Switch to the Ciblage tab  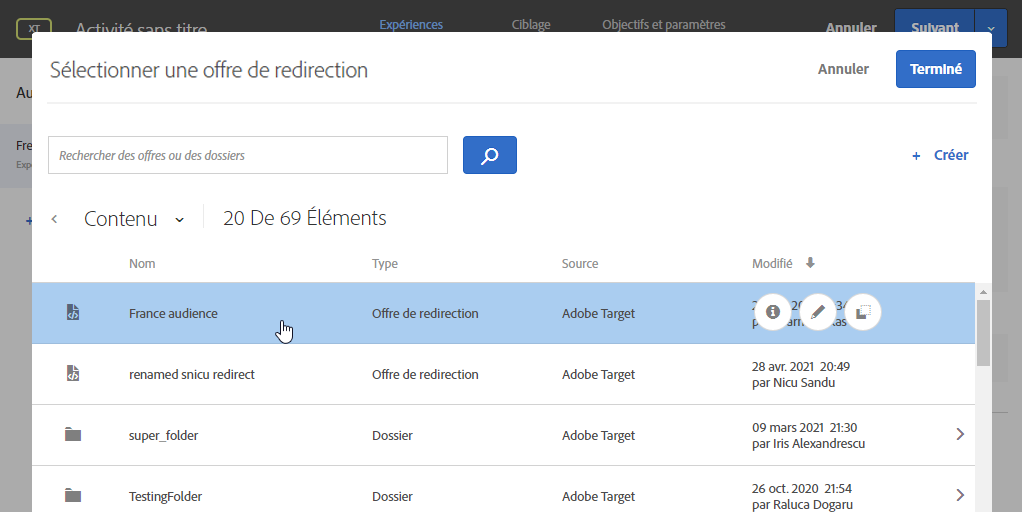pyautogui.click(x=530, y=24)
